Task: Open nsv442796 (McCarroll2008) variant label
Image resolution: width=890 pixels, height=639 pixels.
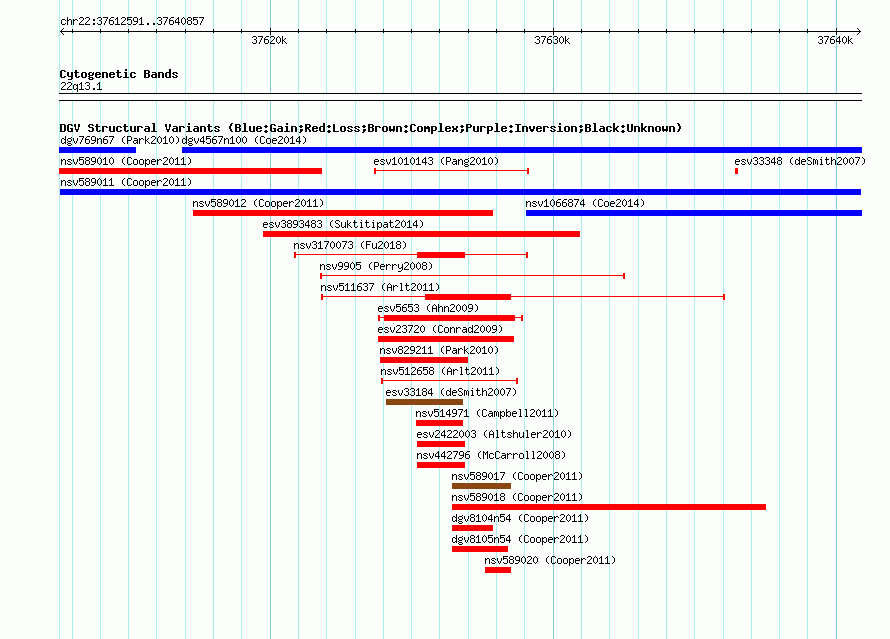Action: [491, 455]
